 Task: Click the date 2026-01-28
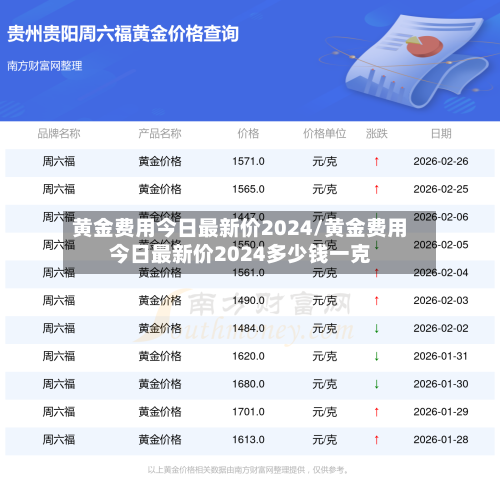point(441,440)
